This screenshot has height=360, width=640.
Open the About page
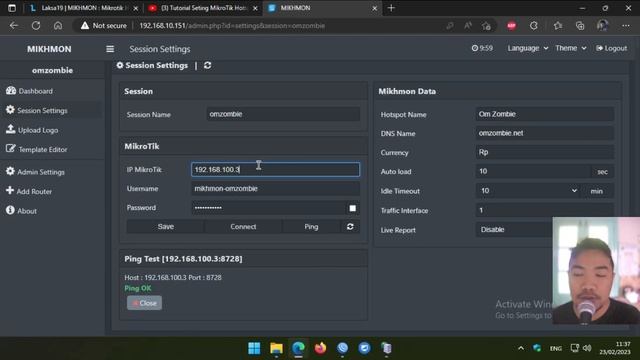click(x=21, y=211)
